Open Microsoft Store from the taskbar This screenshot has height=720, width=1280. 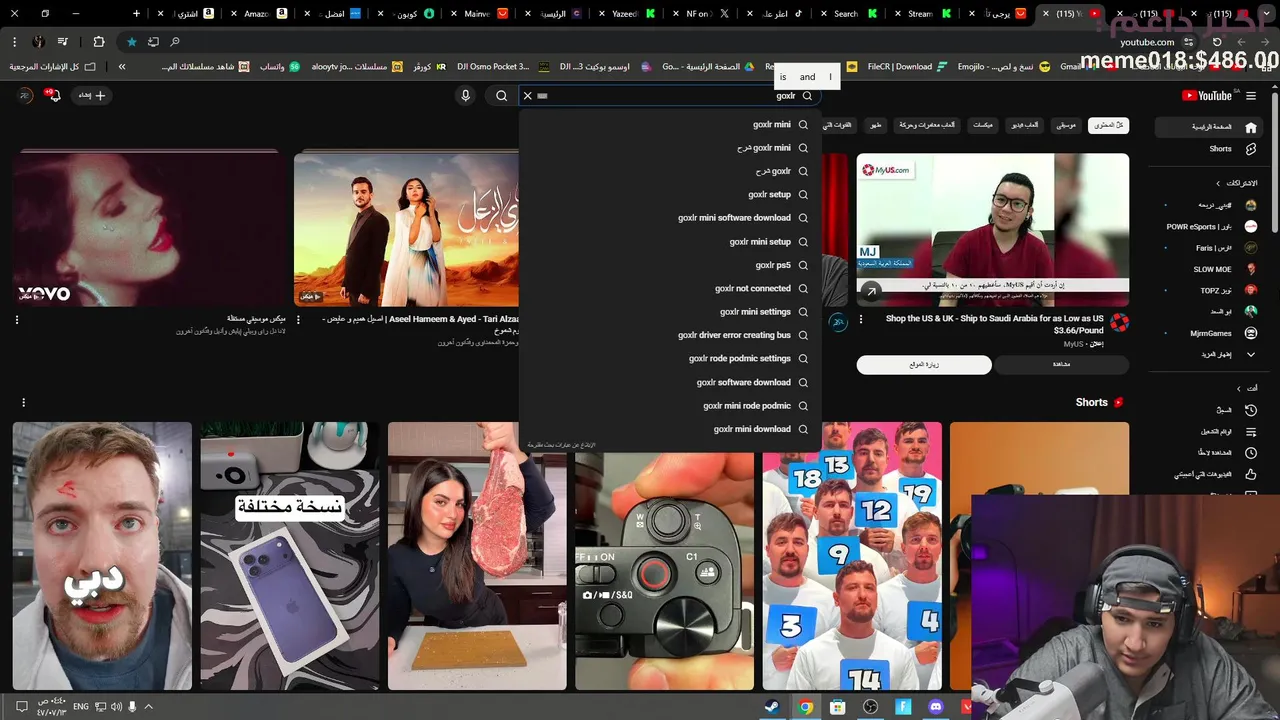(x=838, y=707)
